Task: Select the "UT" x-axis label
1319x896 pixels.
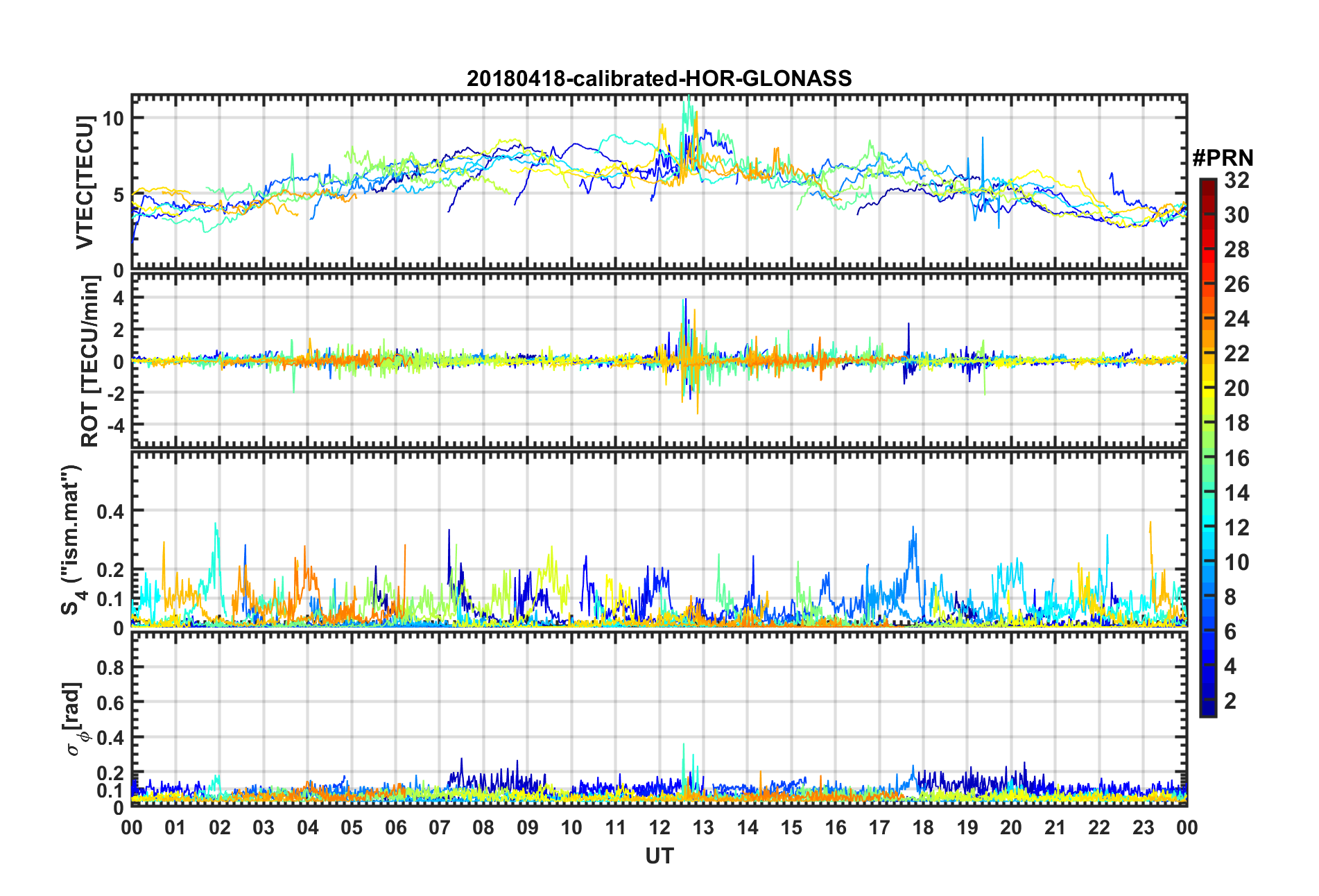Action: click(659, 857)
